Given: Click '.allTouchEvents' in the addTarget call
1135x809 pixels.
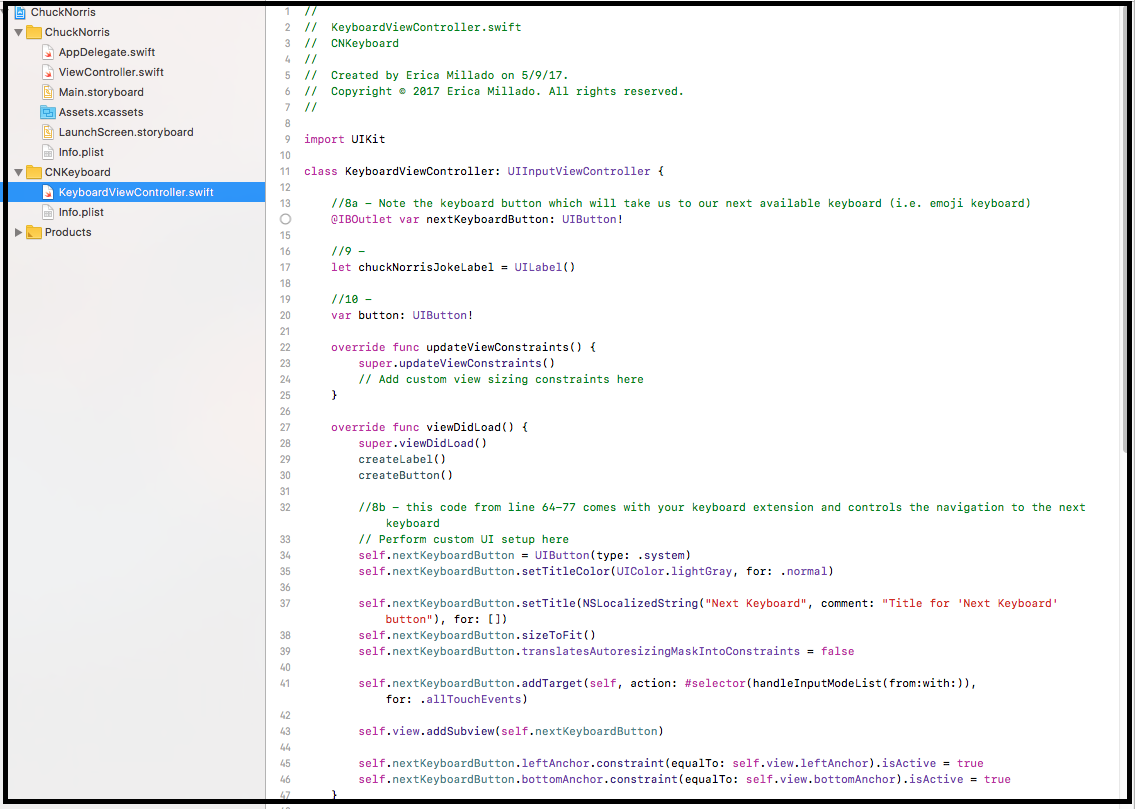Looking at the screenshot, I should click(470, 699).
